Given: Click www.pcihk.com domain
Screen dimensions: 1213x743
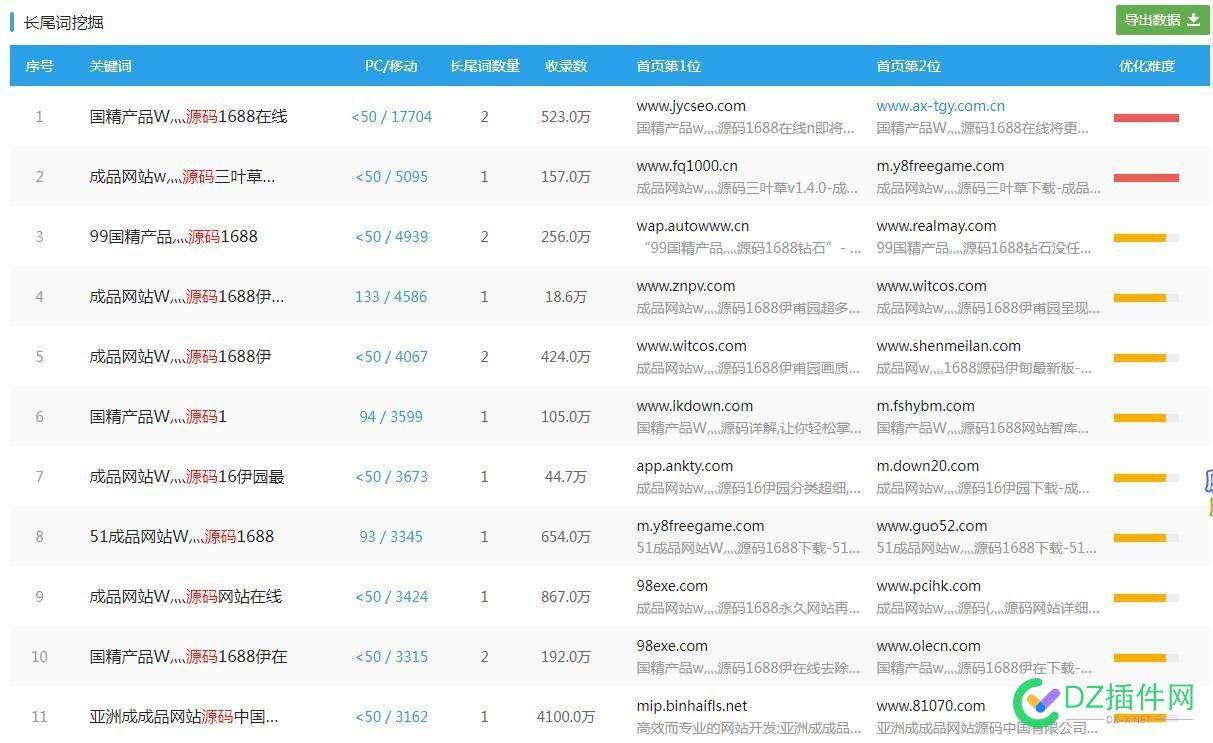Looking at the screenshot, I should (929, 586).
